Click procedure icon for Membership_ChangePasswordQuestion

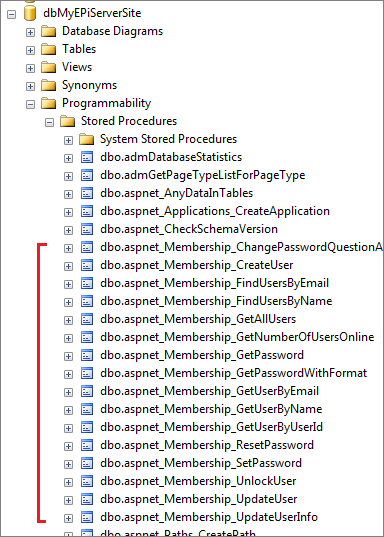[87, 247]
